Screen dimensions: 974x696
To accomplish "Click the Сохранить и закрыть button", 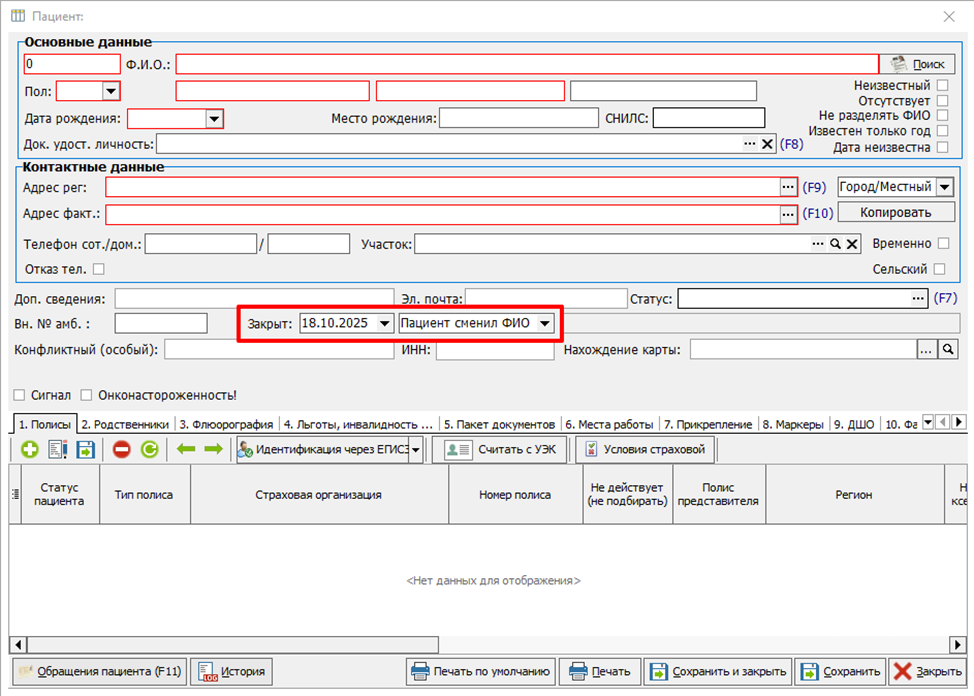I will [x=717, y=671].
